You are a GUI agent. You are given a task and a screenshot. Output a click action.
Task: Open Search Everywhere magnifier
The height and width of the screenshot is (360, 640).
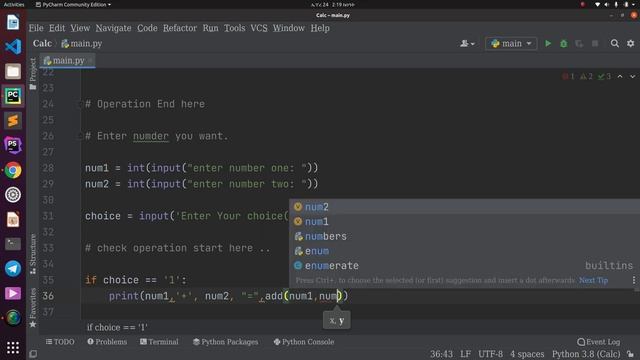coord(615,43)
